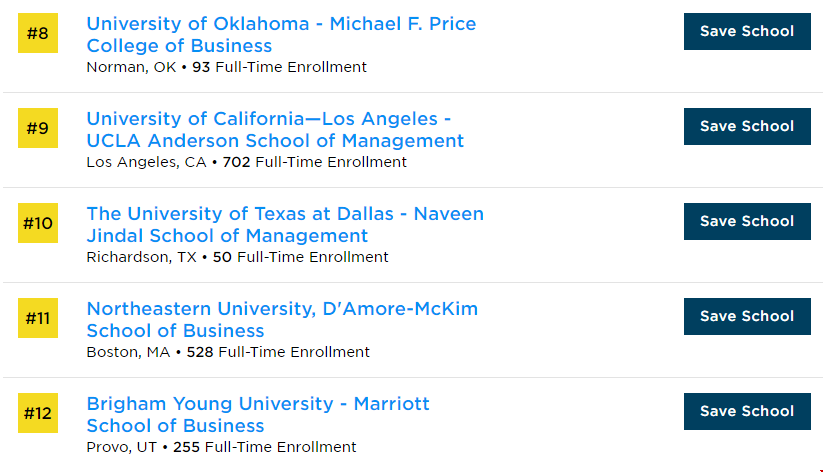The height and width of the screenshot is (472, 823).
Task: Open University of Oklahoma Price College link
Action: click(281, 35)
